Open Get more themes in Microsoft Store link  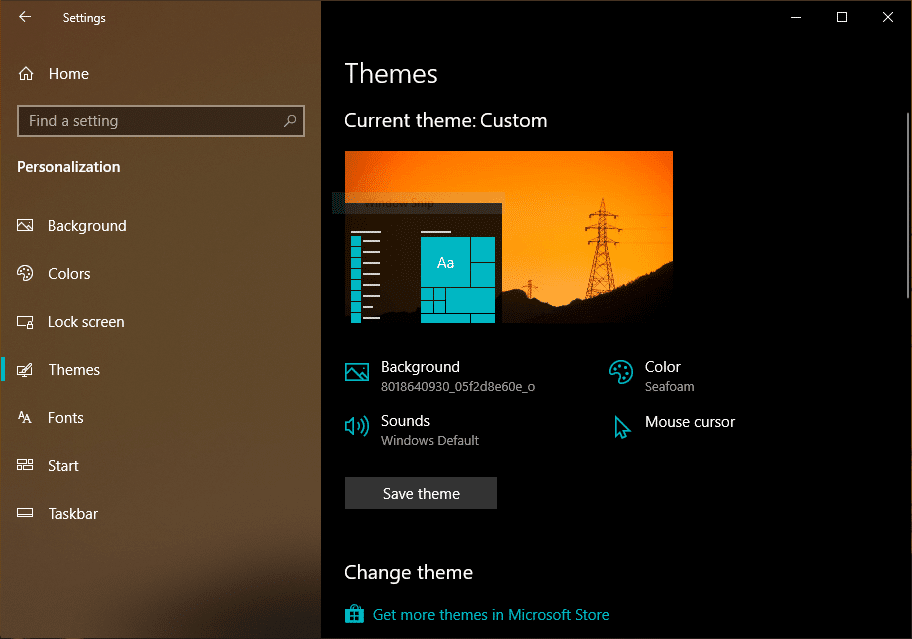490,615
